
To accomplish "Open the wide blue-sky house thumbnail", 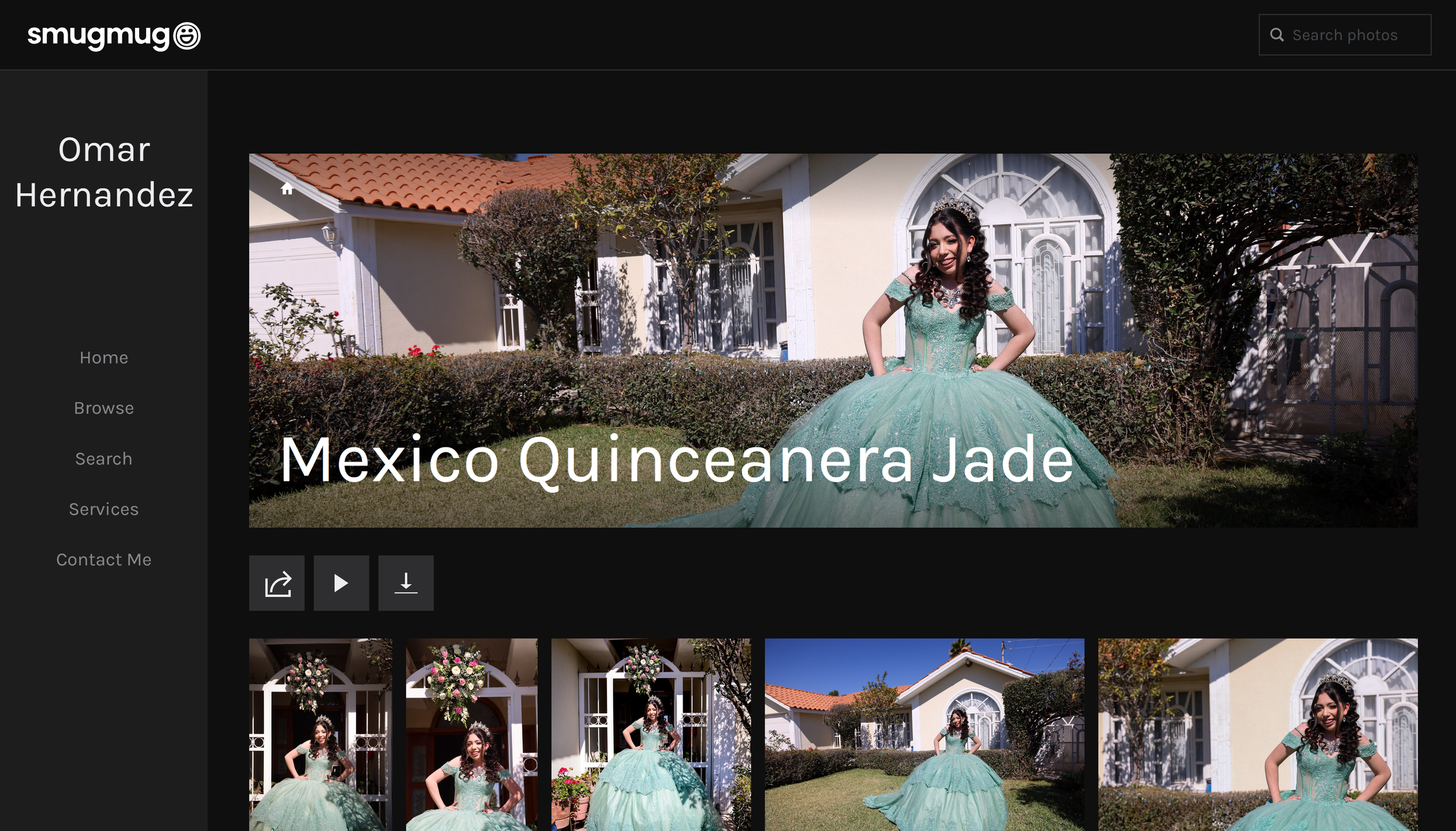I will 924,734.
